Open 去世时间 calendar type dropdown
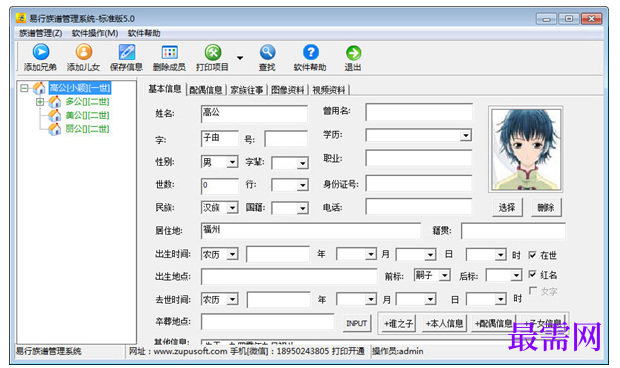The width and height of the screenshot is (620, 368). pos(232,299)
